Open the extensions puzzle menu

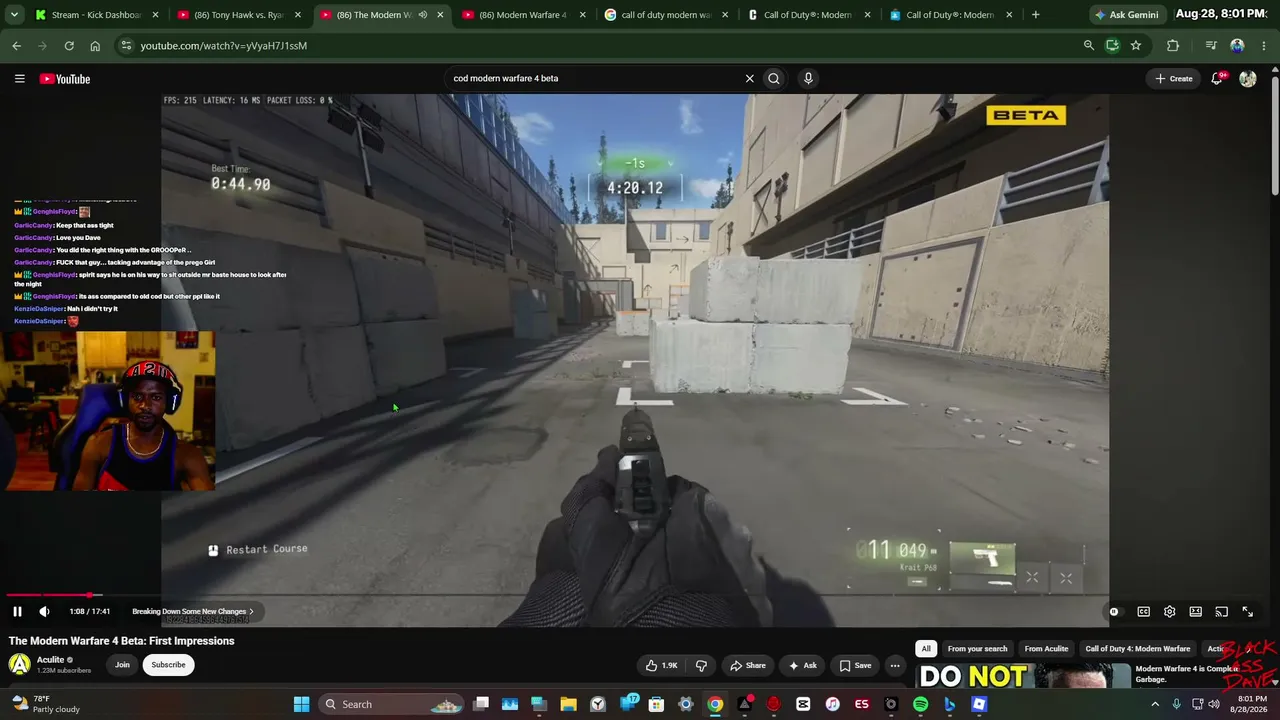1173,45
